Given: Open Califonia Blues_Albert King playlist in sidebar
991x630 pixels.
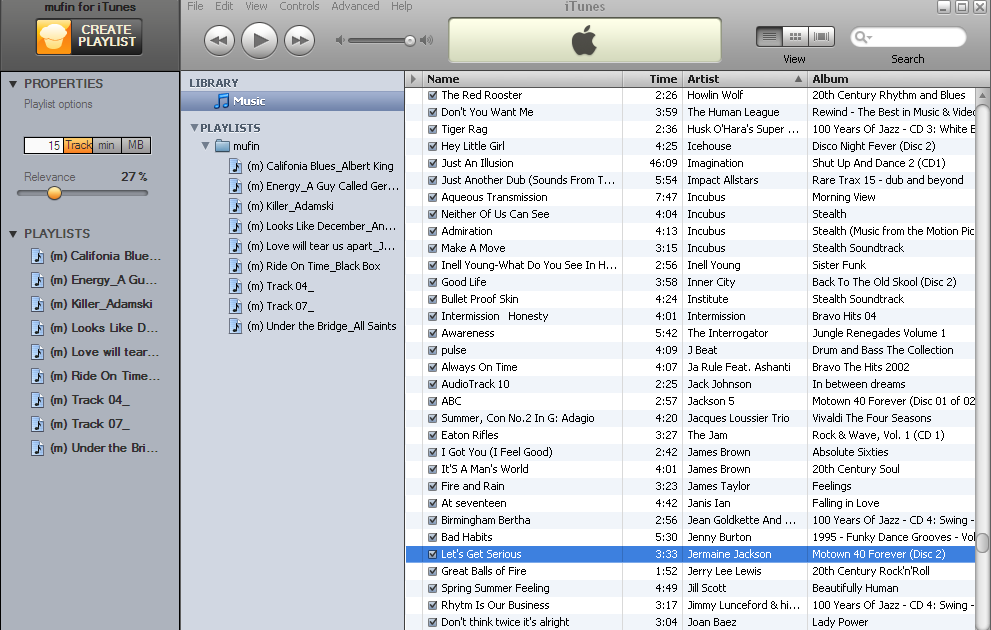Looking at the screenshot, I should (311, 166).
